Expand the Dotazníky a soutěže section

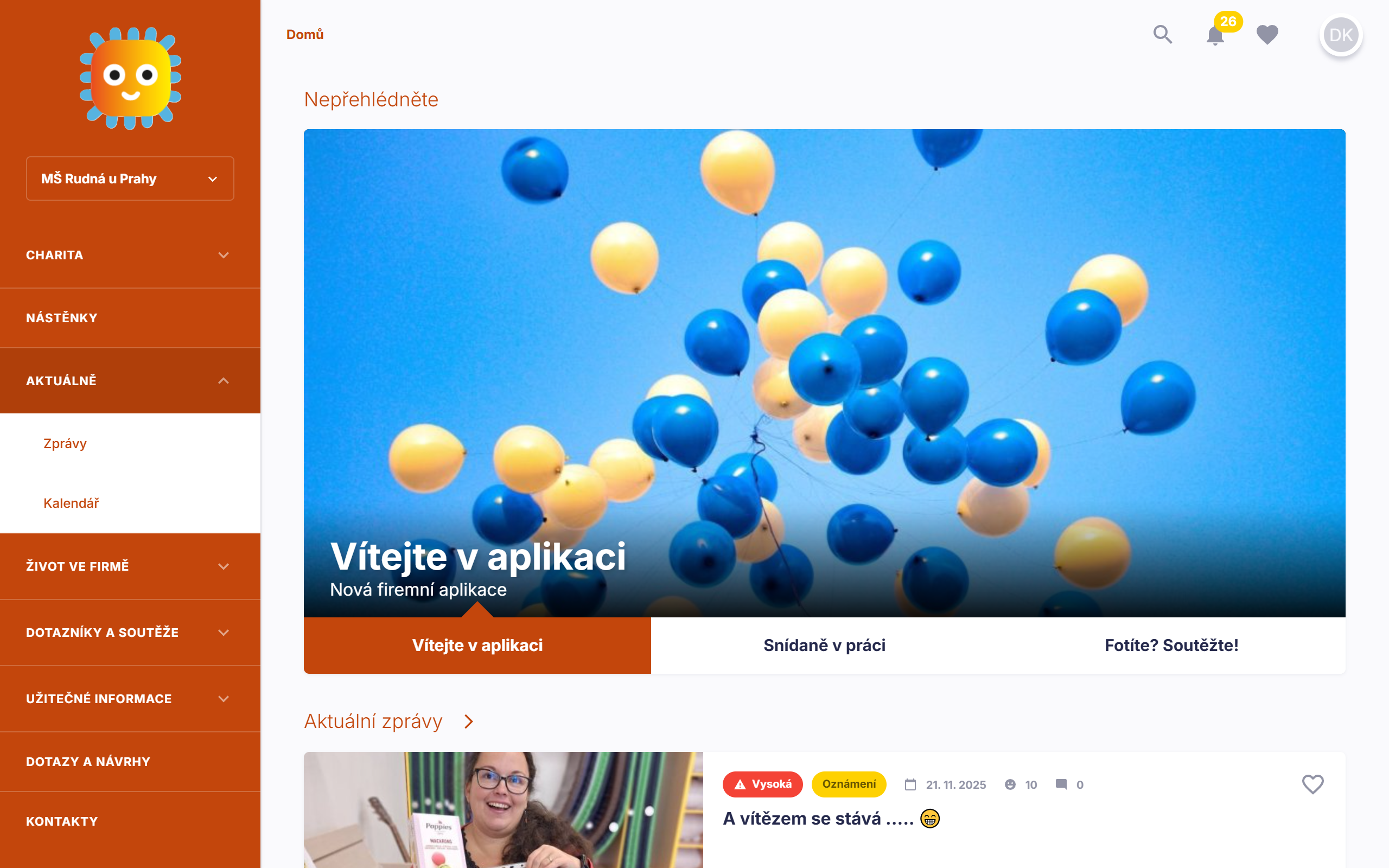(x=130, y=633)
